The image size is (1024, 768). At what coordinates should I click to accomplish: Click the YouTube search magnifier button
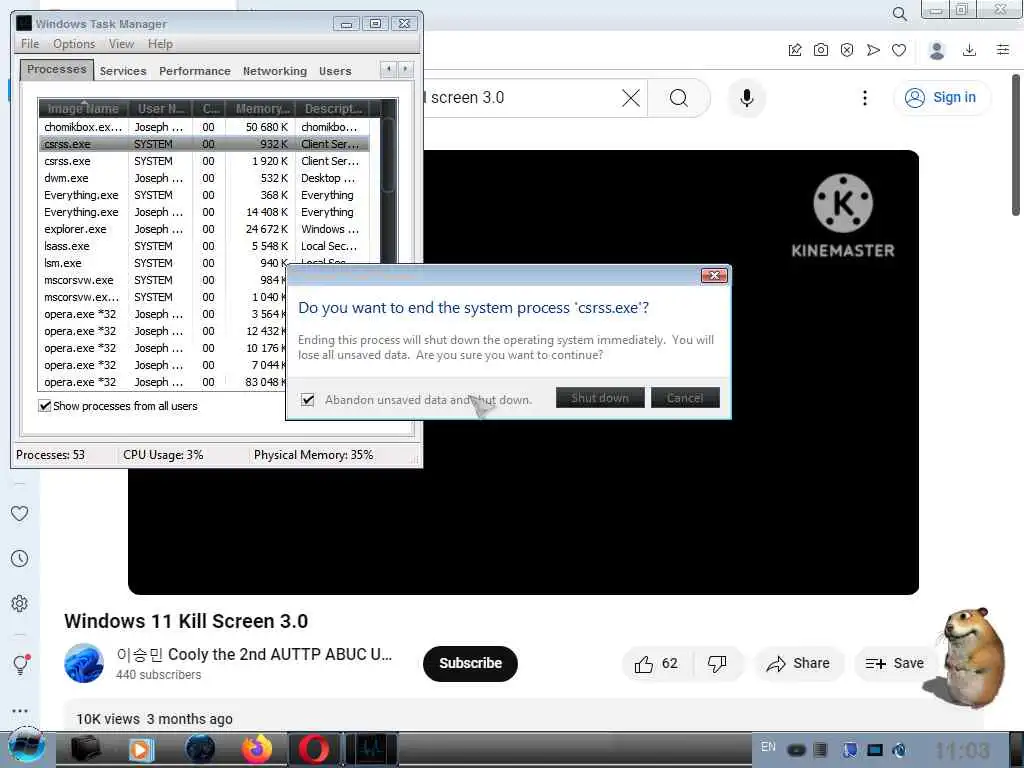[679, 98]
